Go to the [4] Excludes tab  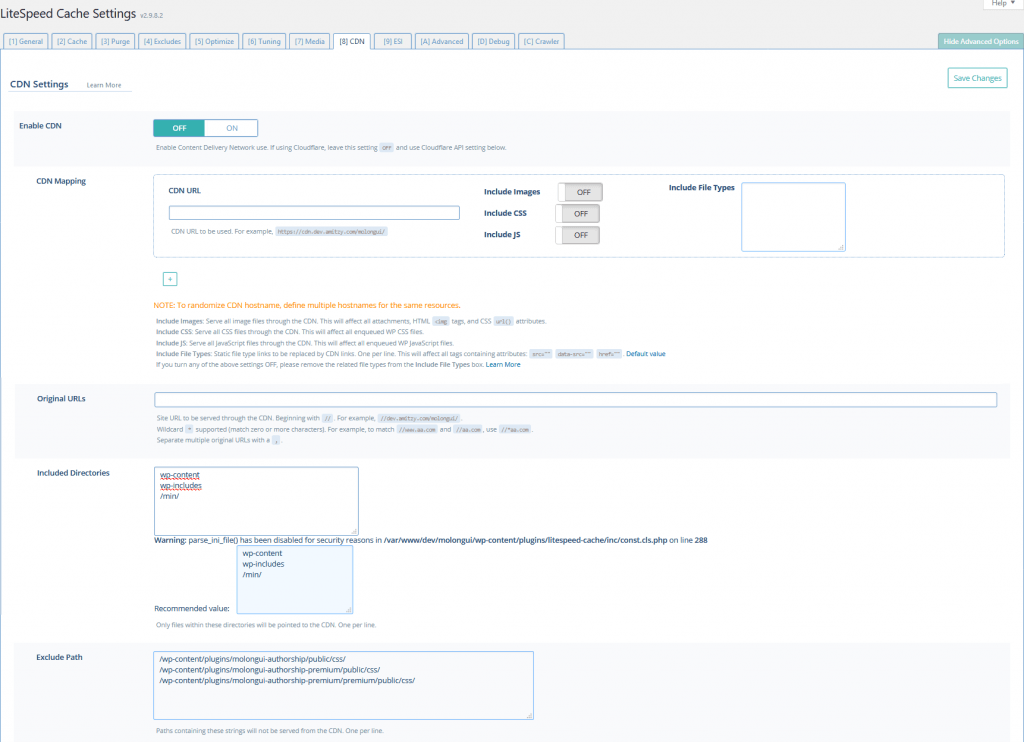pyautogui.click(x=162, y=41)
